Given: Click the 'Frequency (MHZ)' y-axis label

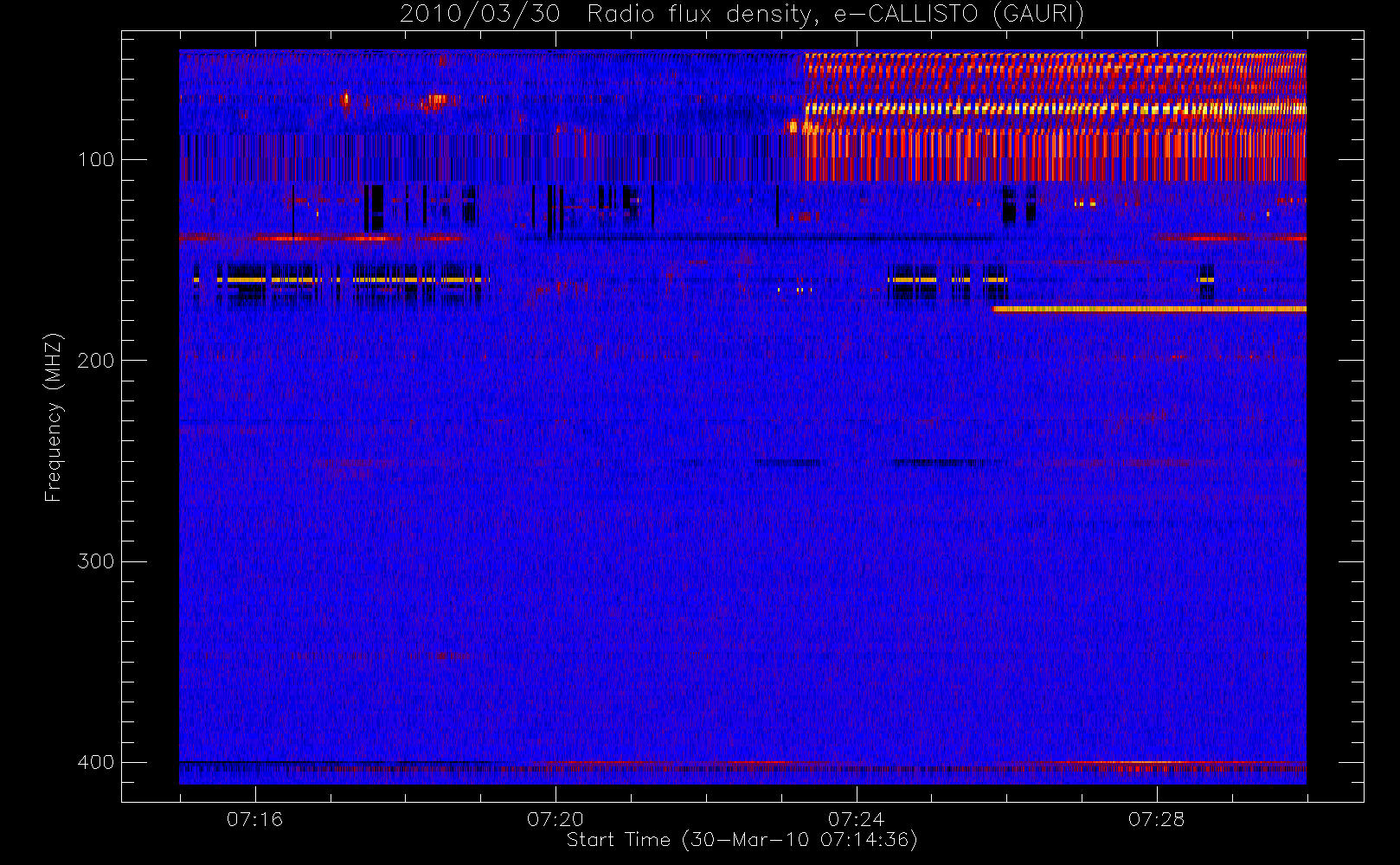Looking at the screenshot, I should click(53, 417).
